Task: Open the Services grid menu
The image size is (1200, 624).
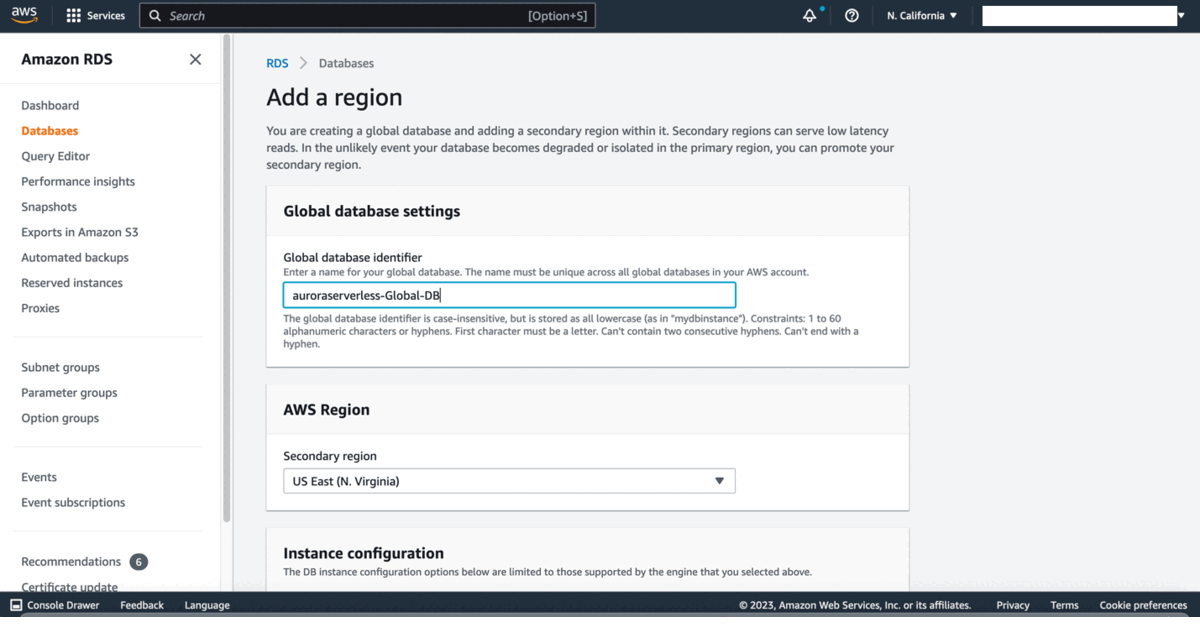Action: [96, 16]
